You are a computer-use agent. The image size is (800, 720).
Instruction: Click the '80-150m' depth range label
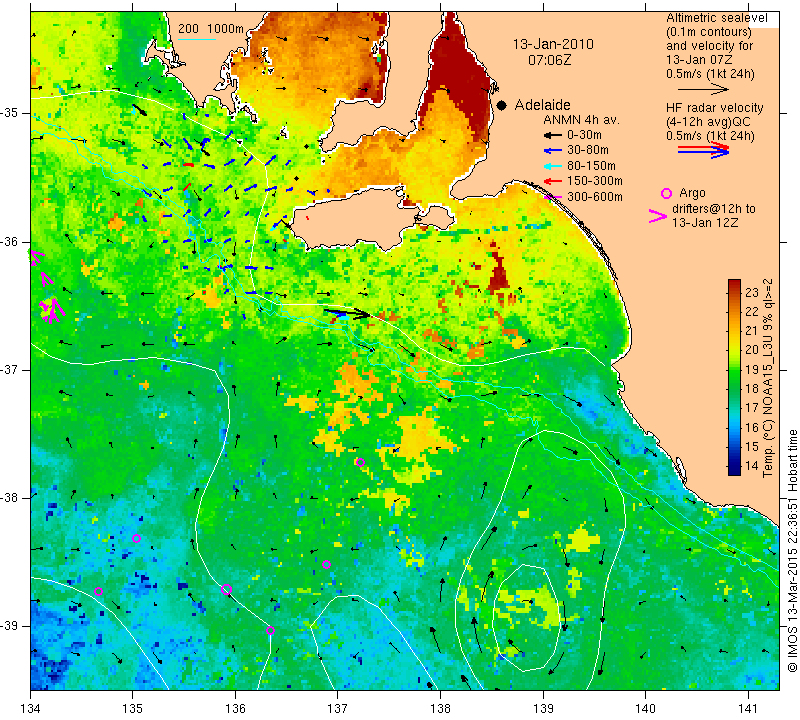tap(591, 166)
